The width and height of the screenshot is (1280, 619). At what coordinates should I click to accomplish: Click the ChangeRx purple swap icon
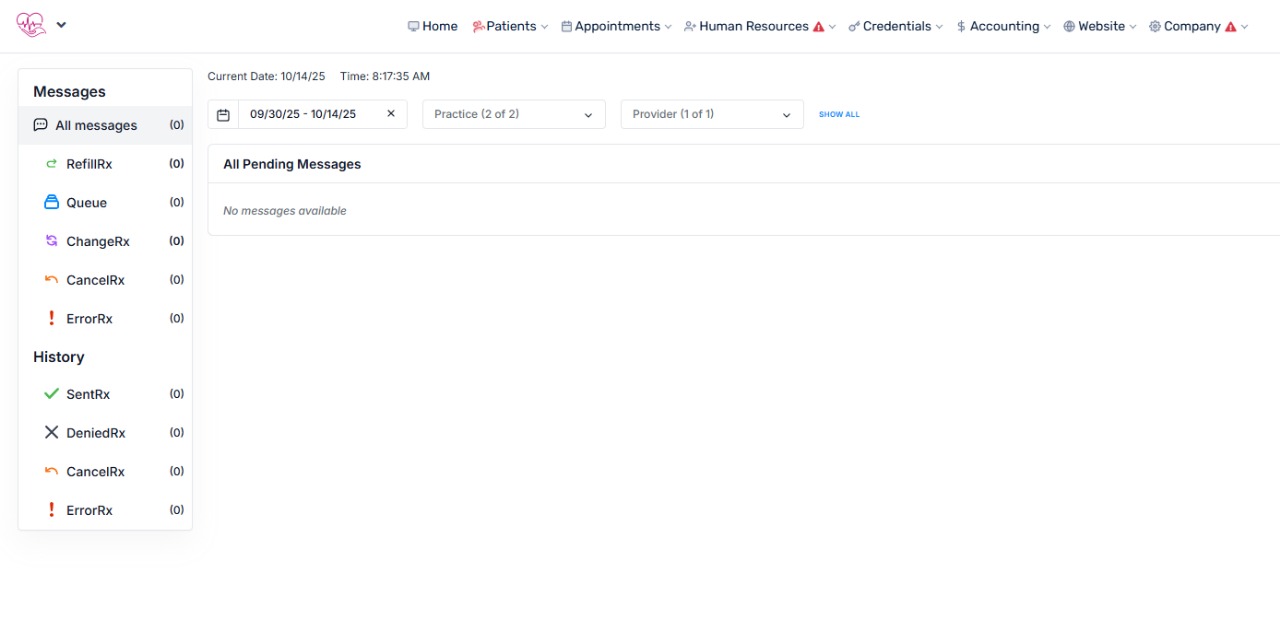[x=52, y=241]
